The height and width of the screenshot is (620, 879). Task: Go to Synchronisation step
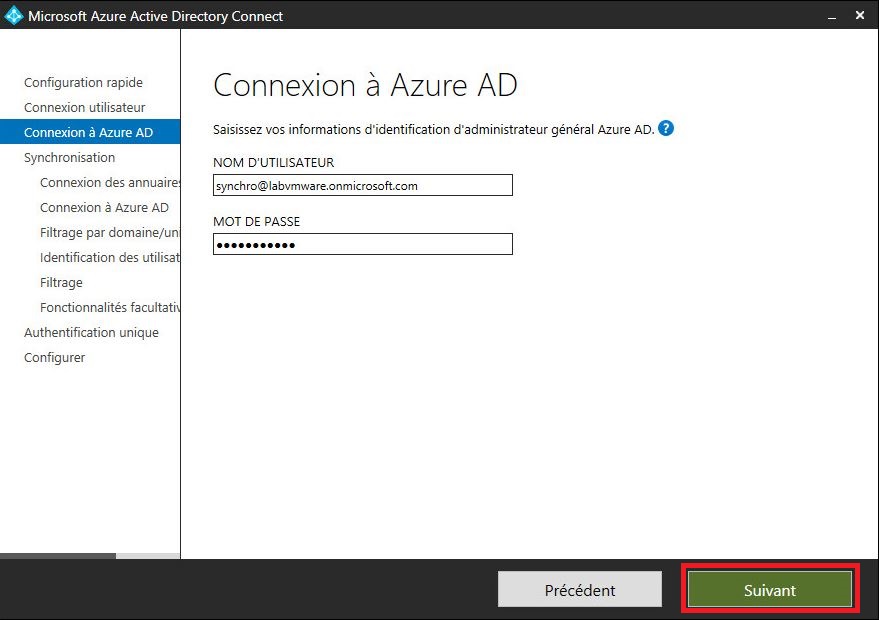coord(70,158)
